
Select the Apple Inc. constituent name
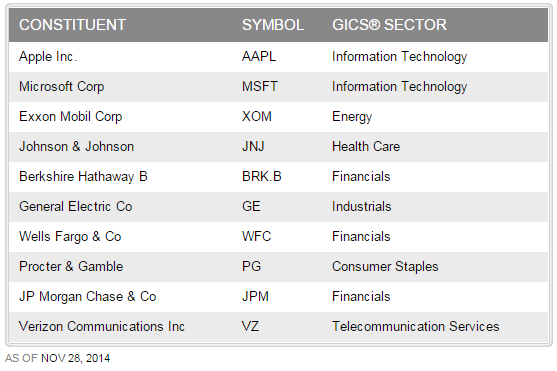point(48,57)
